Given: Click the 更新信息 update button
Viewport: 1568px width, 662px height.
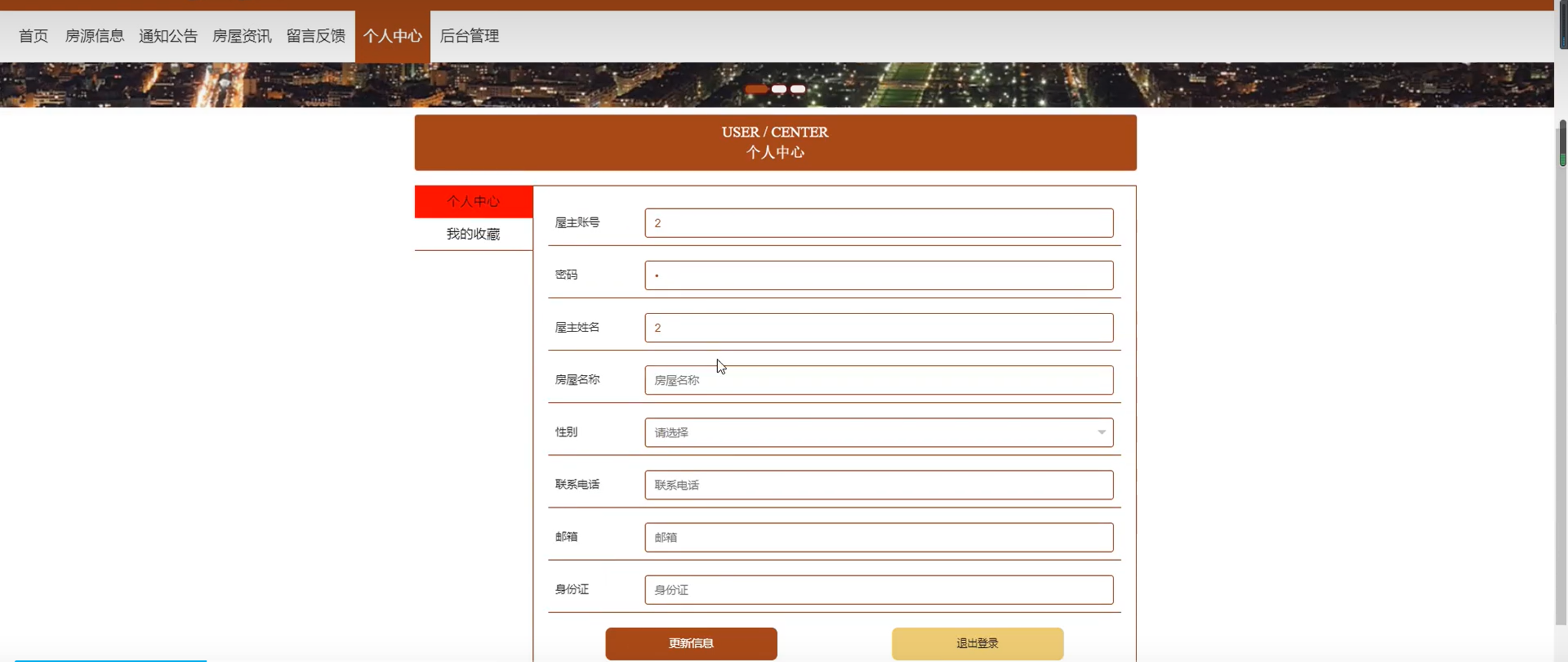Looking at the screenshot, I should [x=691, y=643].
